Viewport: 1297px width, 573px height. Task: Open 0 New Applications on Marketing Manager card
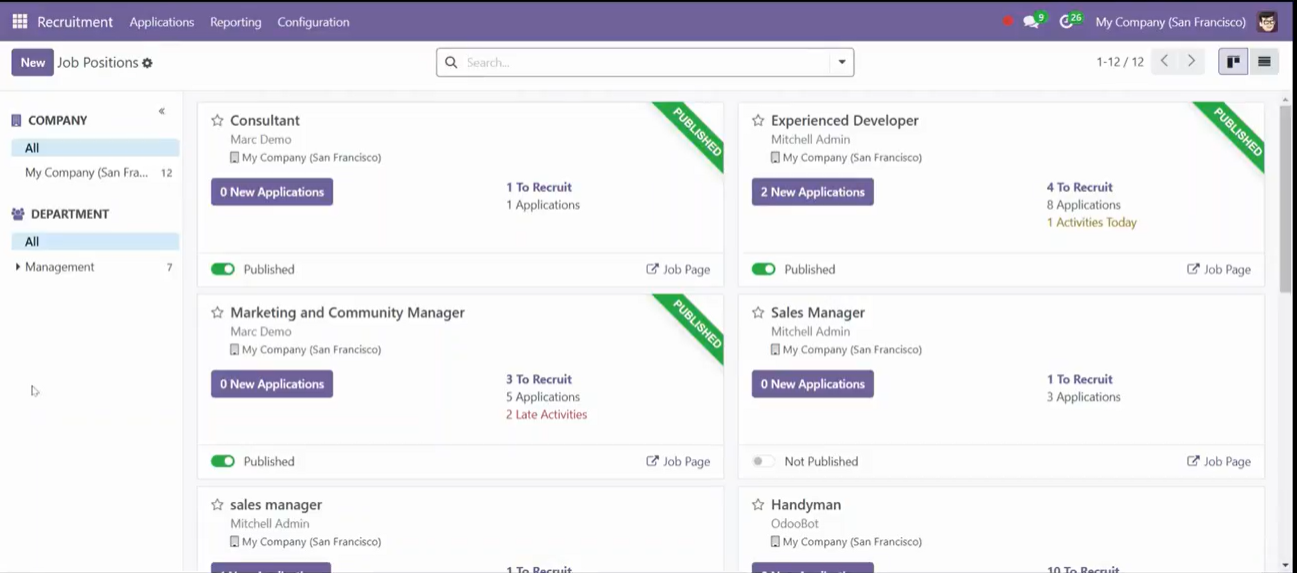[x=272, y=384]
